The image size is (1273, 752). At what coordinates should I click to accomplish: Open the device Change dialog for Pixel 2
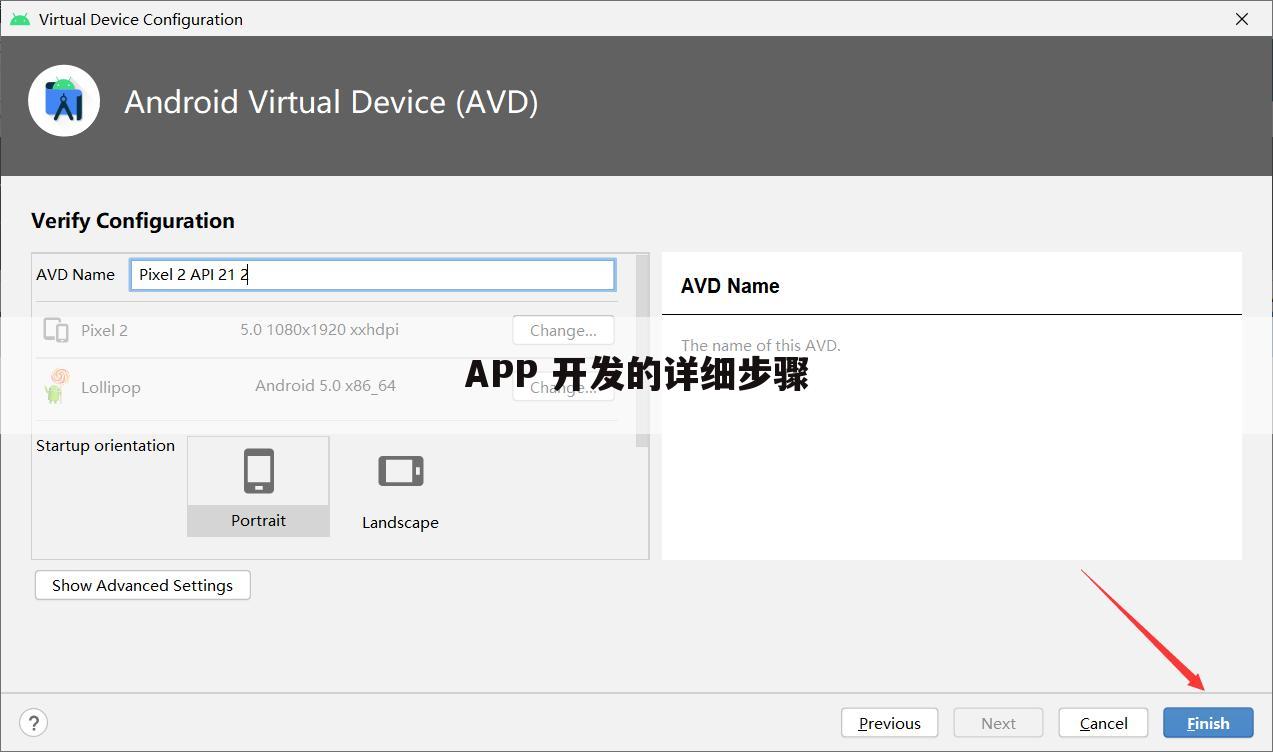click(562, 330)
